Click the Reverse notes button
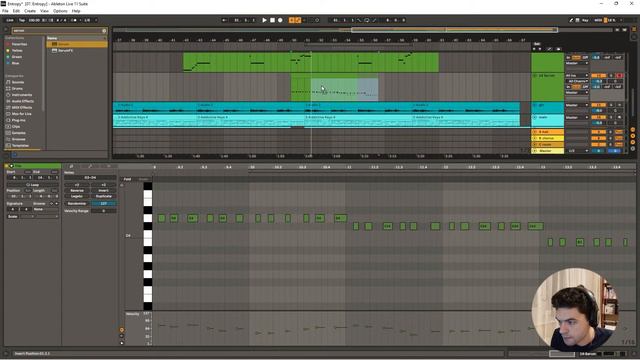The image size is (640, 360). click(x=77, y=191)
